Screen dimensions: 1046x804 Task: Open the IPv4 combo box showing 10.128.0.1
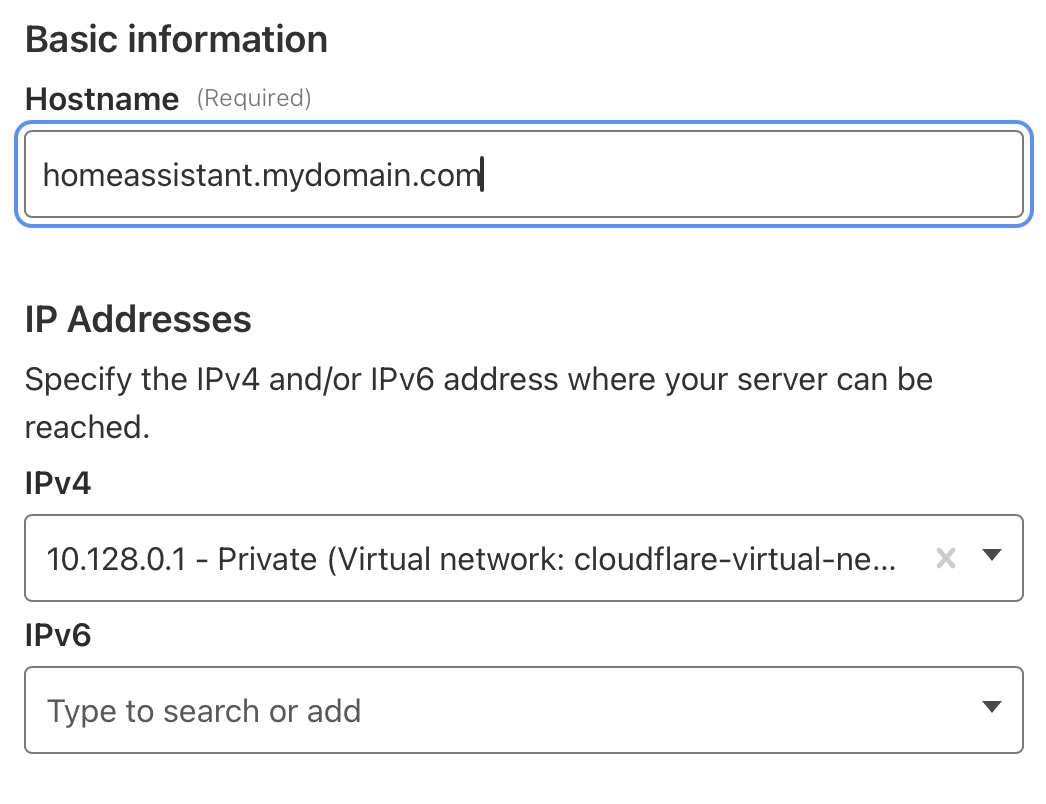click(x=470, y=559)
